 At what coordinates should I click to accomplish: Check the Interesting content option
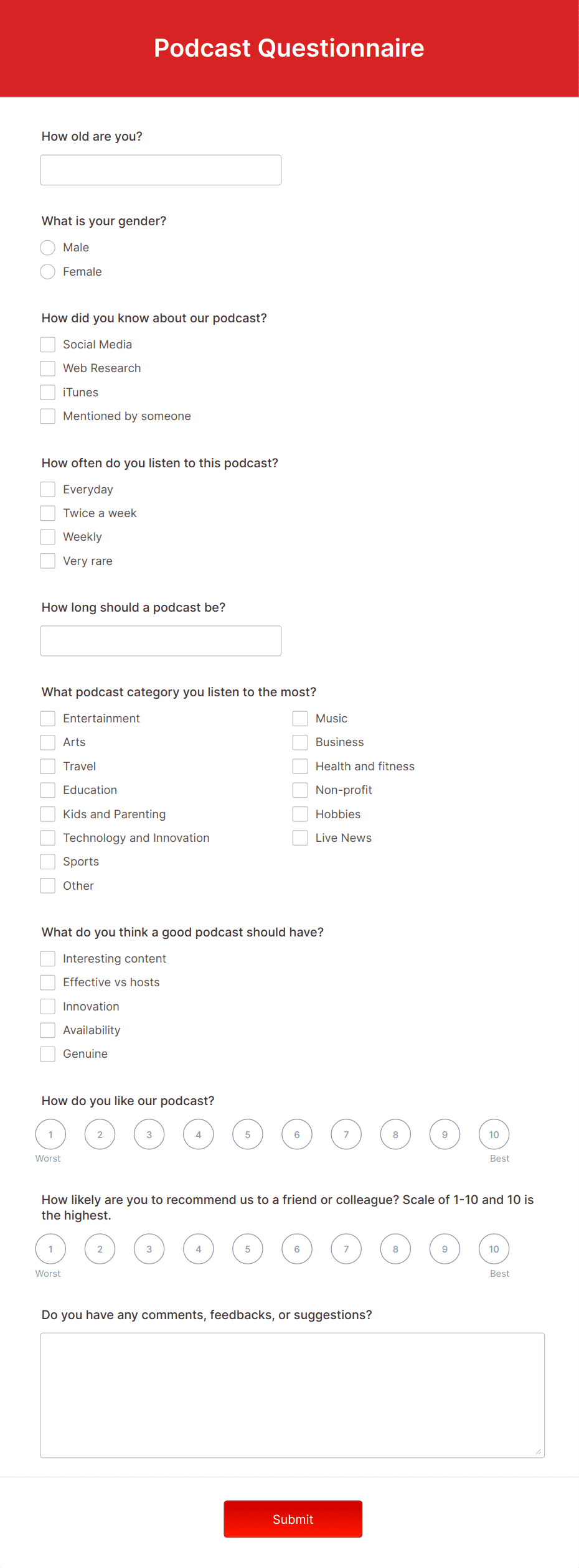tap(47, 958)
